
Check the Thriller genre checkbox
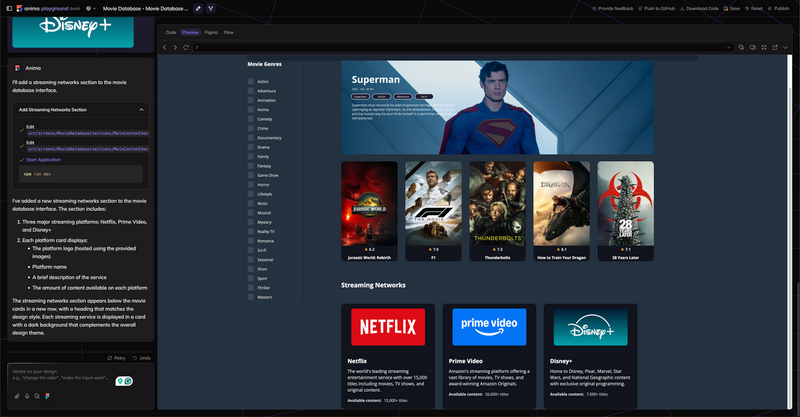(251, 287)
